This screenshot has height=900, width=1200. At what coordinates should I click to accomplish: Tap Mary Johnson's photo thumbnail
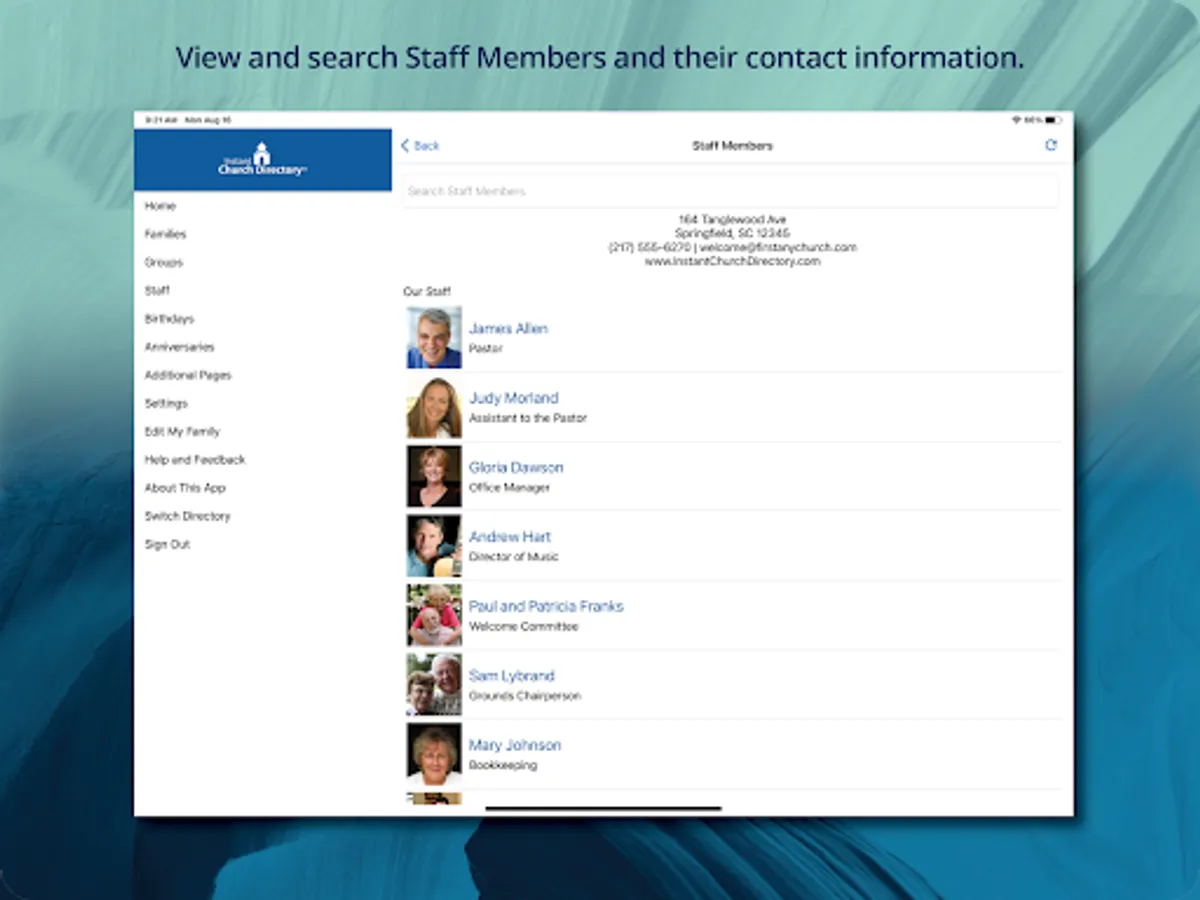434,754
